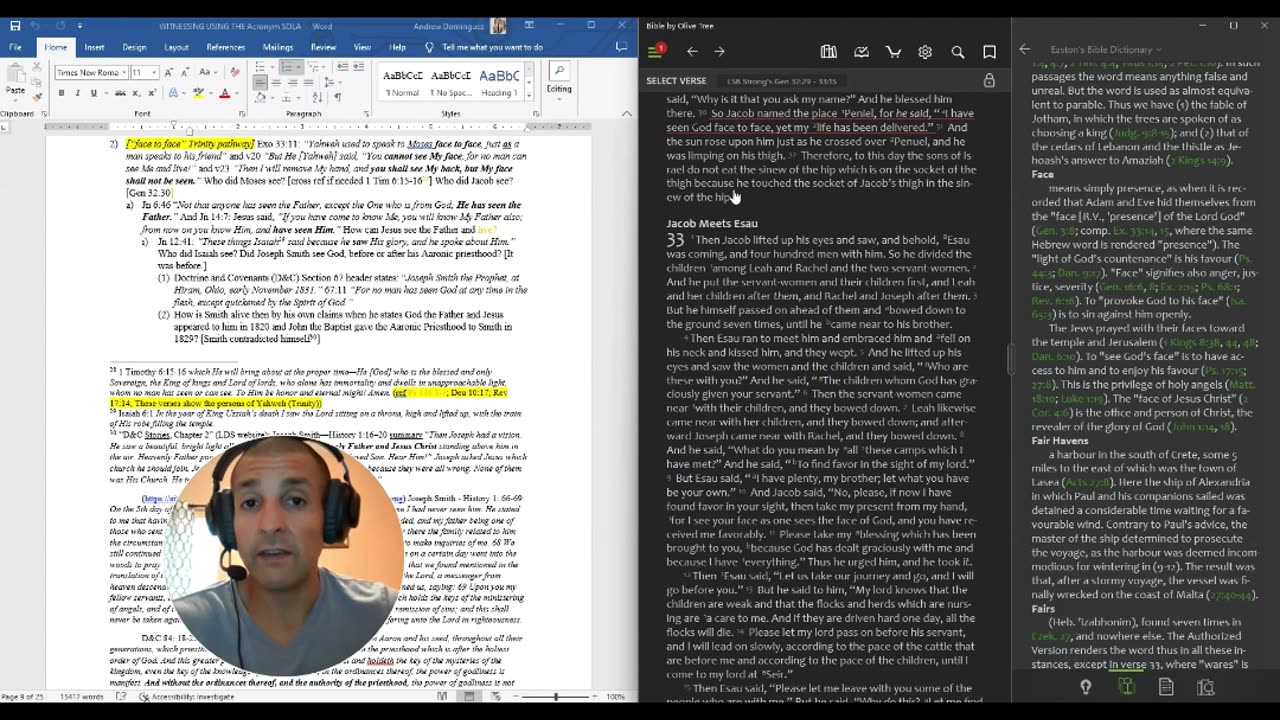Open lookup search icon in bottom bar

tap(1206, 687)
